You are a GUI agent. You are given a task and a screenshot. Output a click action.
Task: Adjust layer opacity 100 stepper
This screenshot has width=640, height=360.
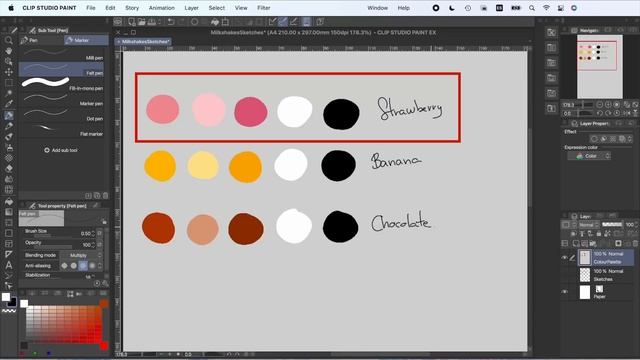636,224
